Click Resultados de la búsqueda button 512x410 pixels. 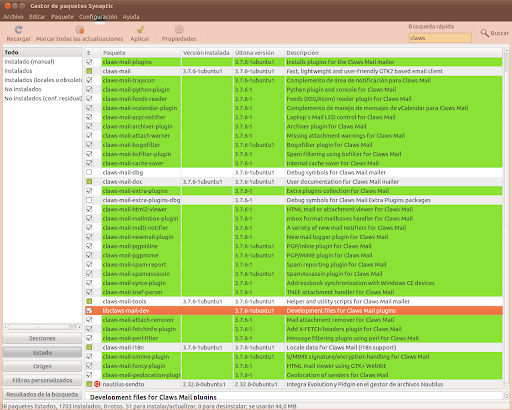(x=42, y=394)
